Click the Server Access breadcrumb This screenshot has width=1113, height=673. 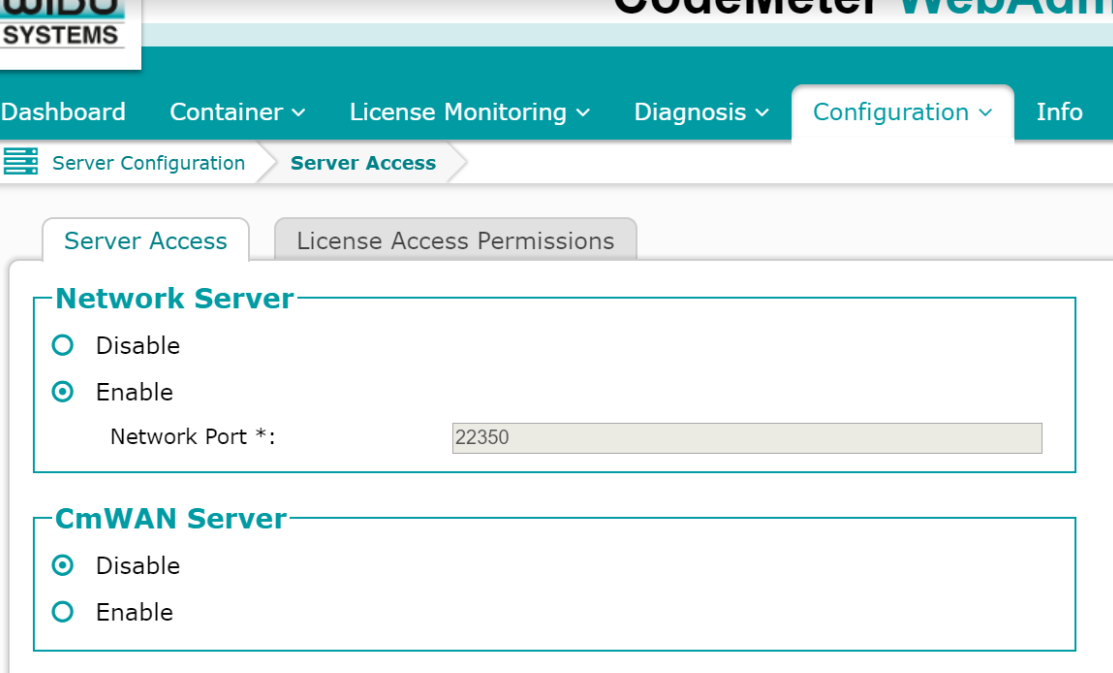tap(363, 163)
